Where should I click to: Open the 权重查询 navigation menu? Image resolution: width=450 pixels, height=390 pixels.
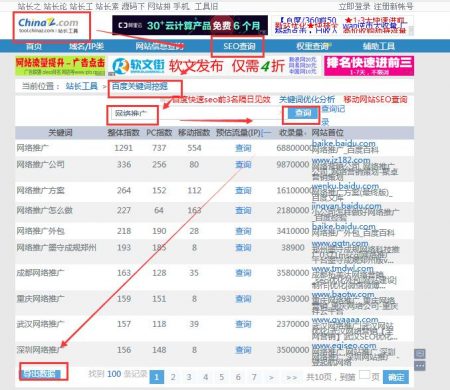pos(313,46)
